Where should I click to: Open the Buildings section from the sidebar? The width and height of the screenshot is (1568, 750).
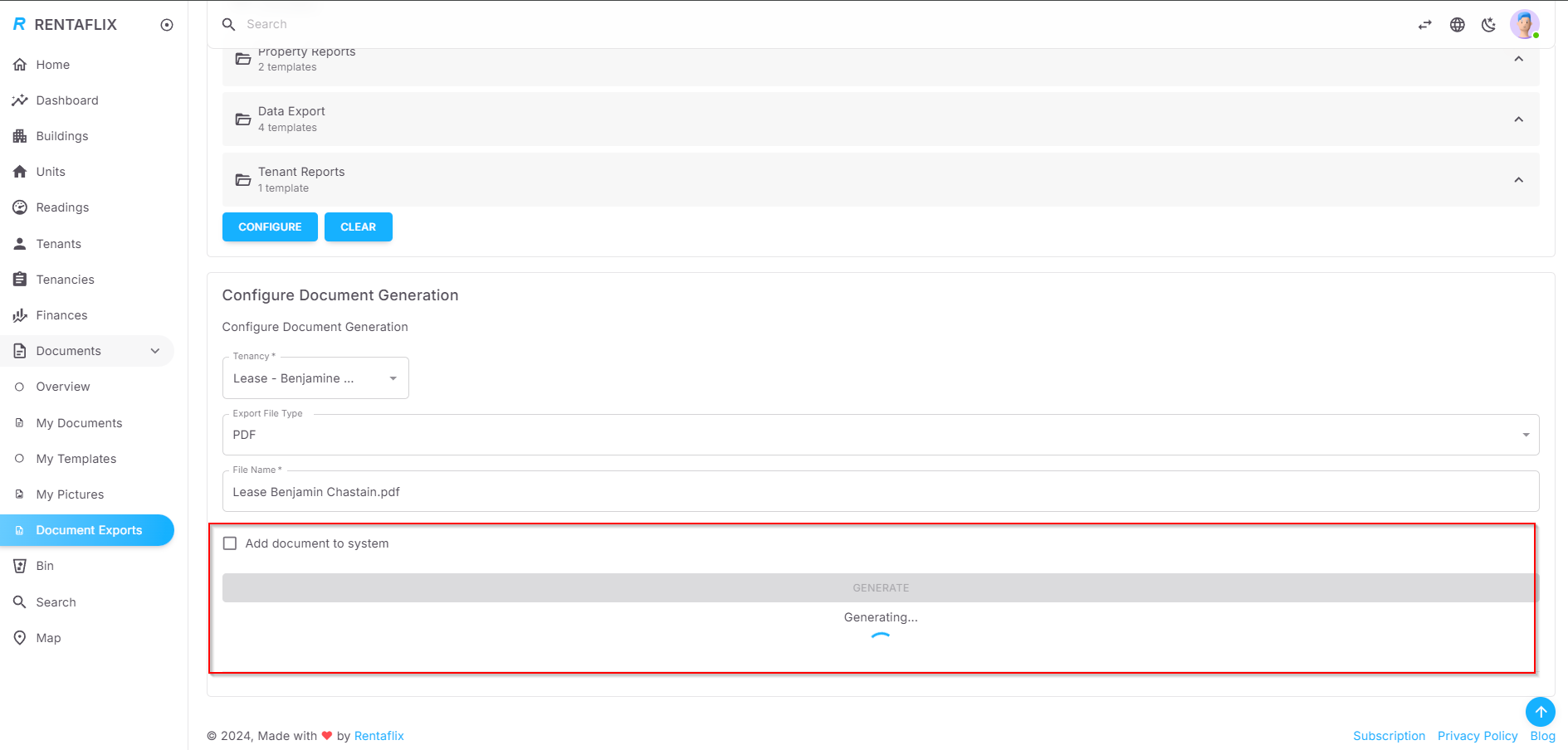click(20, 135)
